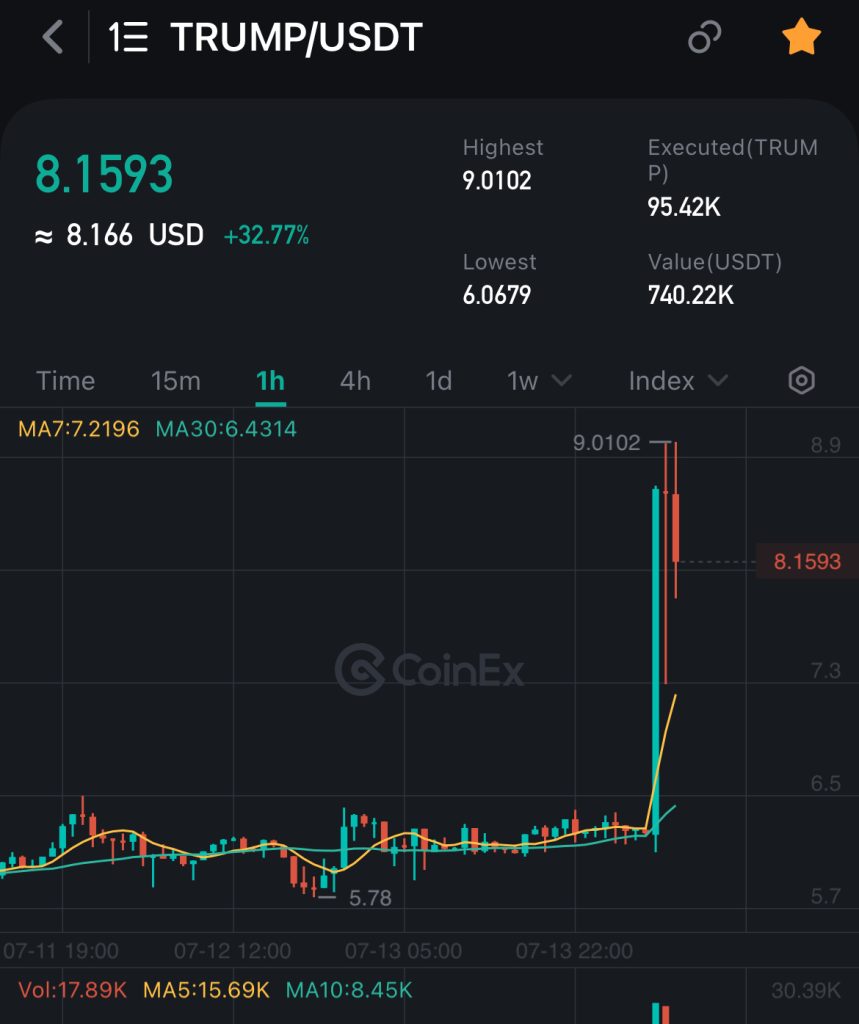The width and height of the screenshot is (859, 1024).
Task: Select the 4h interval tab
Action: tap(355, 381)
